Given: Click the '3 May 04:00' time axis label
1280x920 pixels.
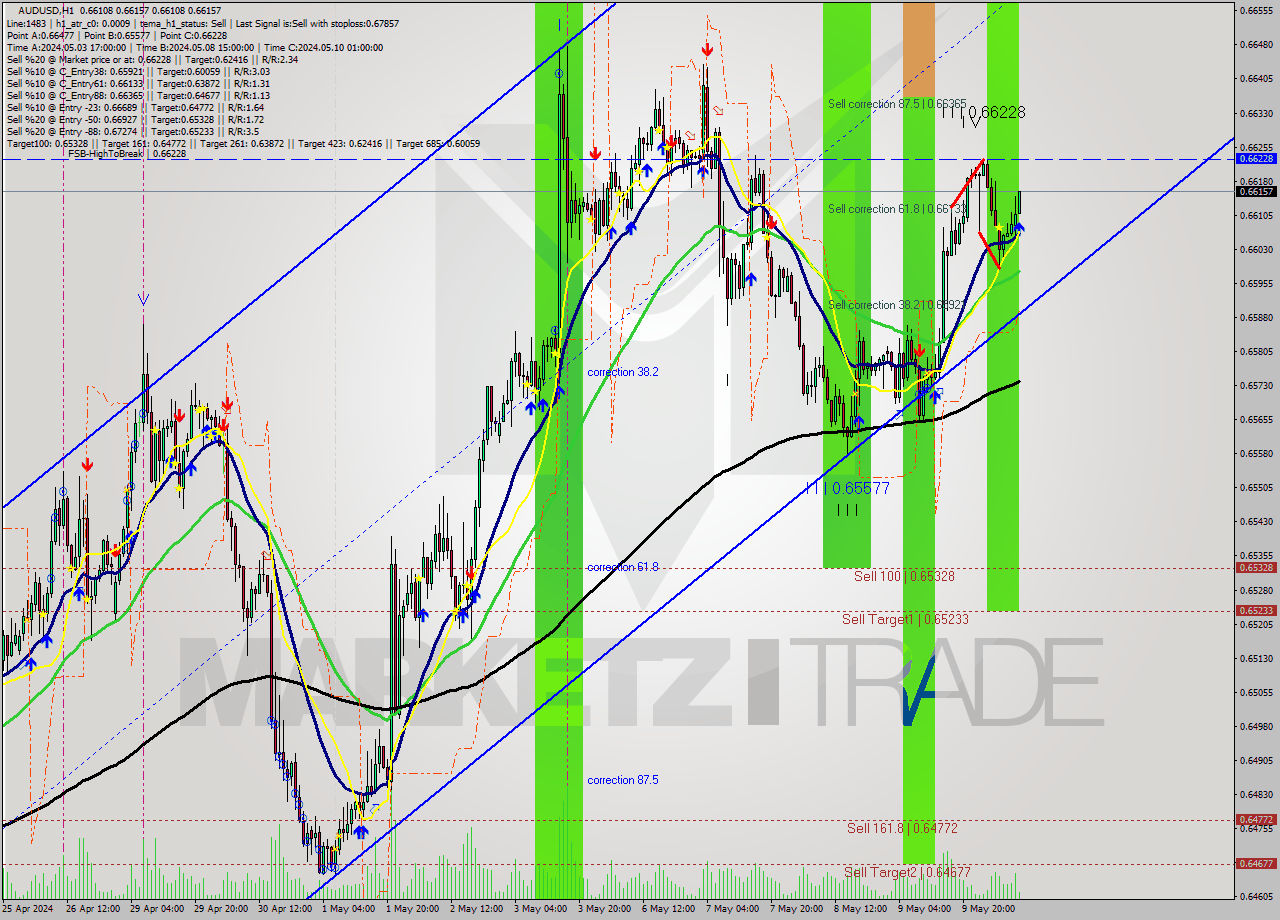Looking at the screenshot, I should pyautogui.click(x=540, y=909).
